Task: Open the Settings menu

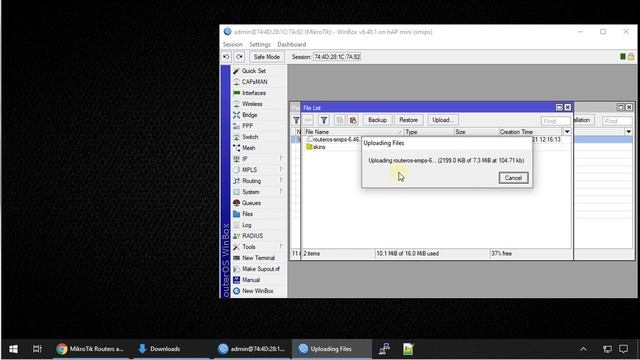Action: click(x=260, y=44)
